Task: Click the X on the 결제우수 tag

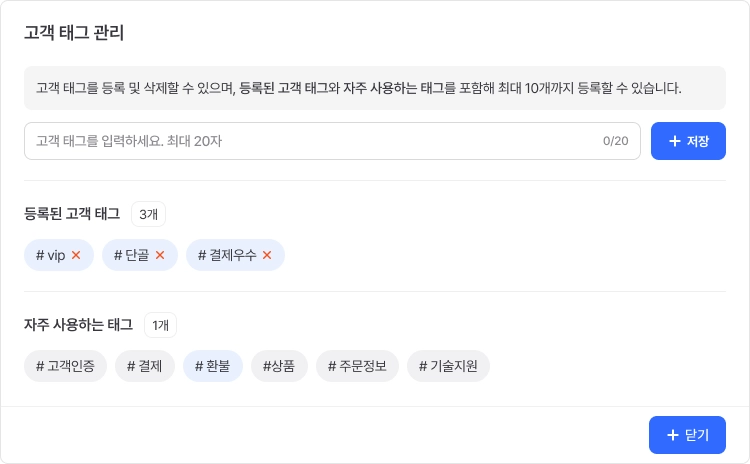Action: (x=267, y=255)
